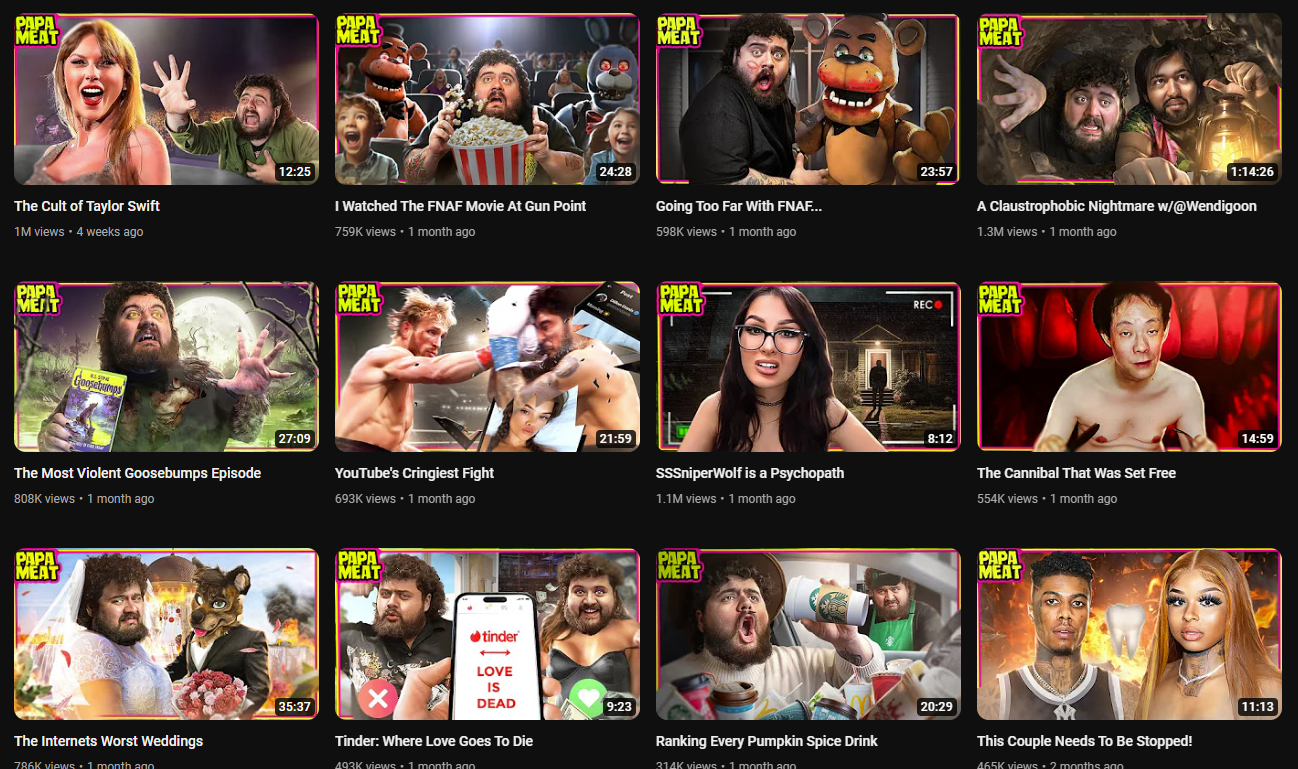Click I Watched The FNAF Movie title

point(460,206)
